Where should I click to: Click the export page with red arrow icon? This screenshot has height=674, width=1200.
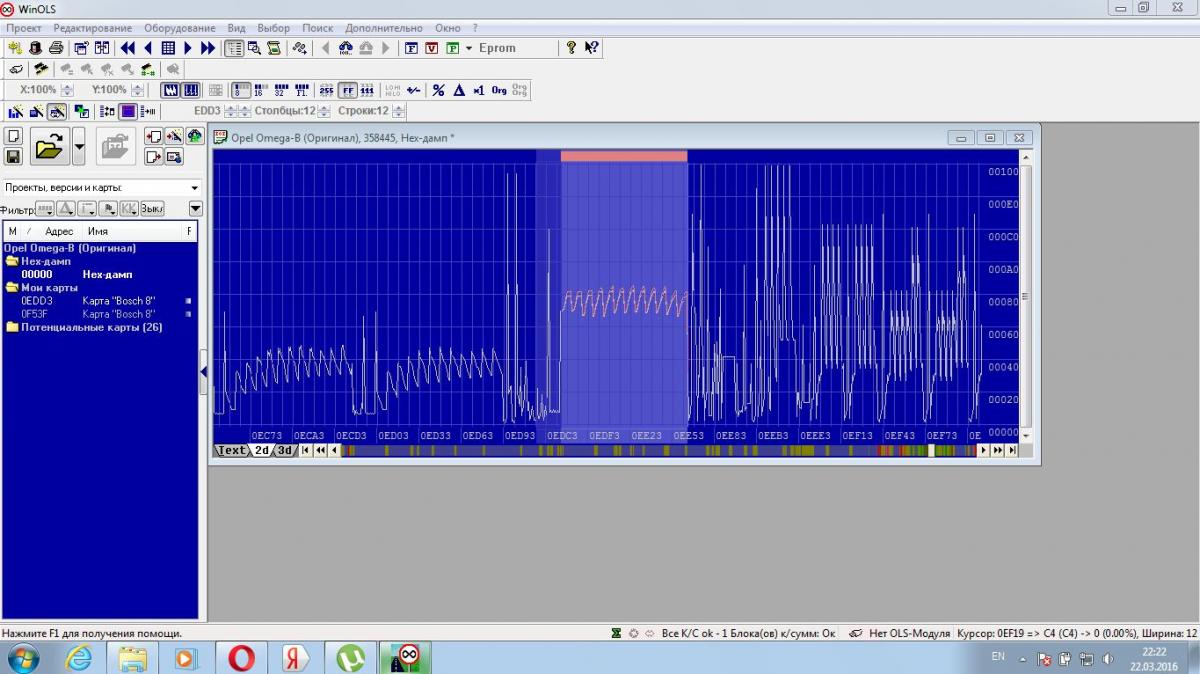[154, 157]
